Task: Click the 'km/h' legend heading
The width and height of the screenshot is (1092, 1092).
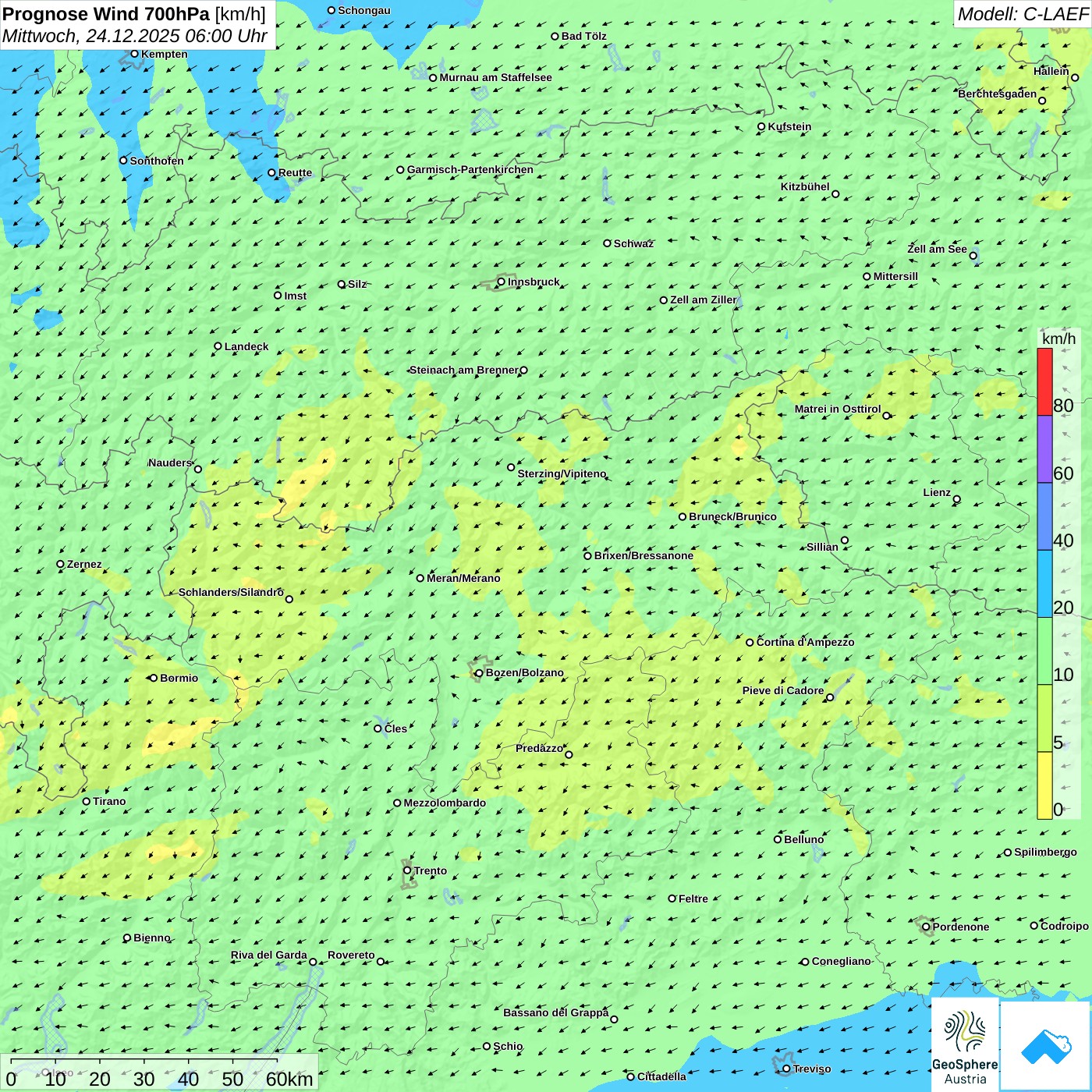Action: click(x=1058, y=339)
